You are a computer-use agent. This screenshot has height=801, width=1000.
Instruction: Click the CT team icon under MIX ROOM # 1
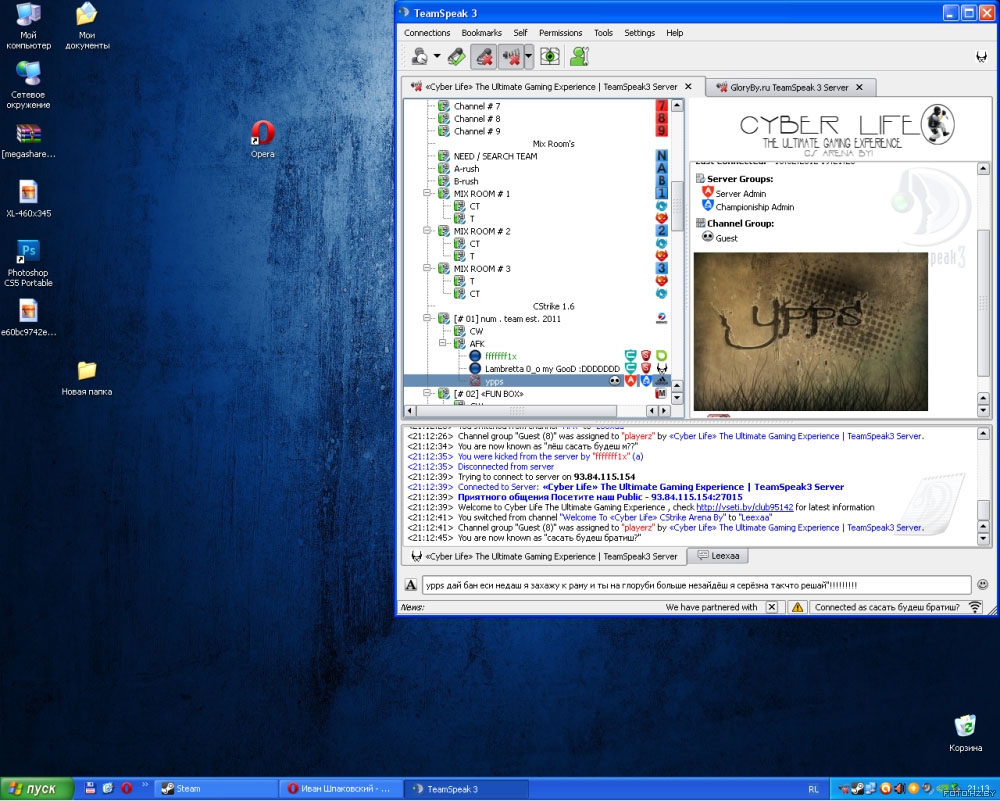click(x=661, y=206)
